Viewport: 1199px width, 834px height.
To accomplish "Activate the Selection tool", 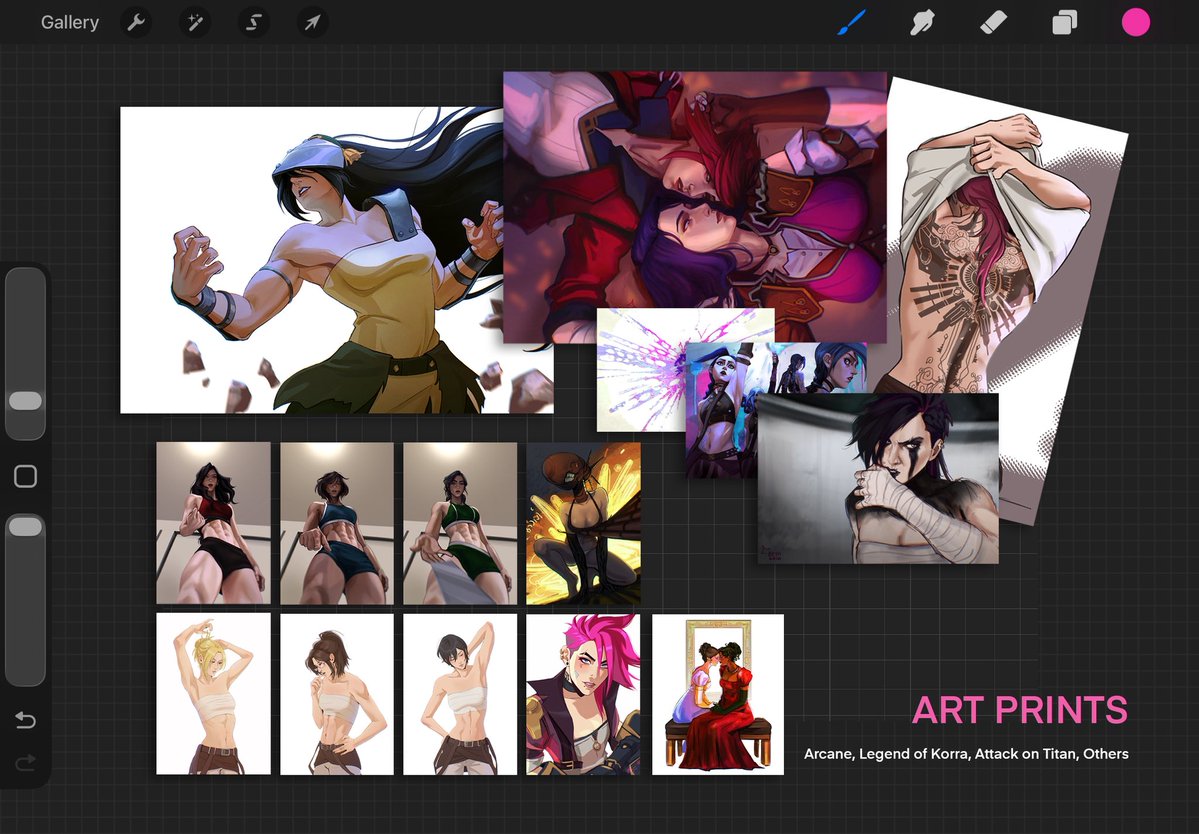I will tap(253, 22).
